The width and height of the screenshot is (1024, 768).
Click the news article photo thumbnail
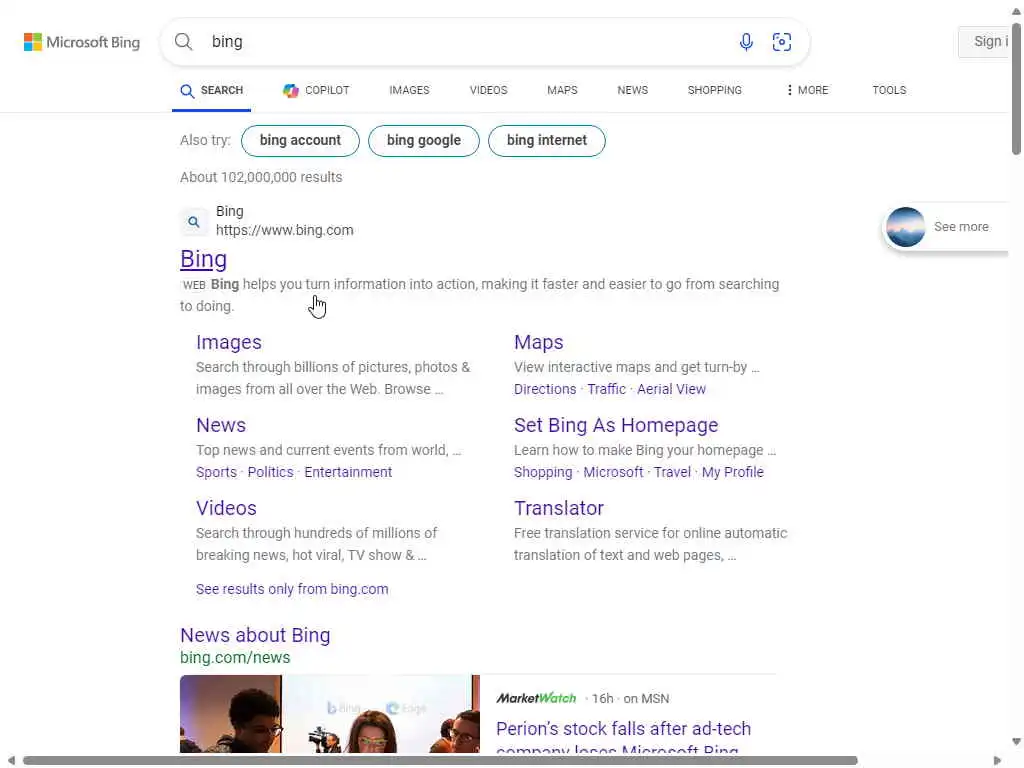330,714
